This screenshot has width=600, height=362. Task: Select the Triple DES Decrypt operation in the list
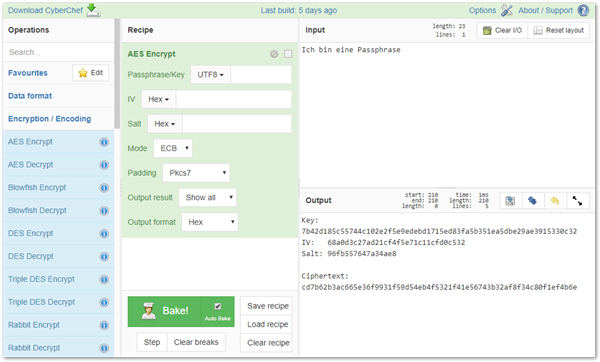click(59, 302)
